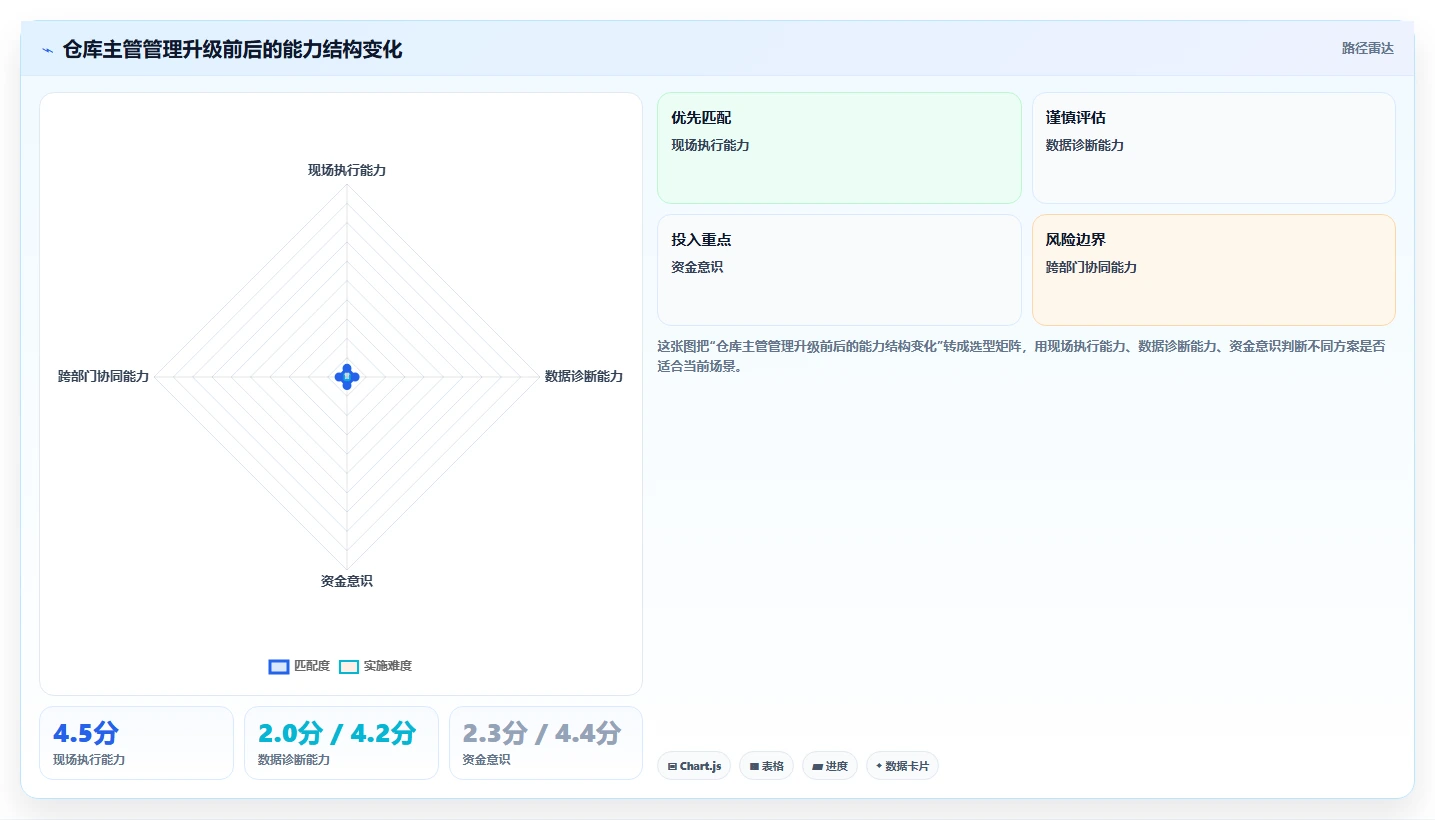Screen dimensions: 1435x820
Task: Select the 表格 tag chip
Action: point(767,766)
